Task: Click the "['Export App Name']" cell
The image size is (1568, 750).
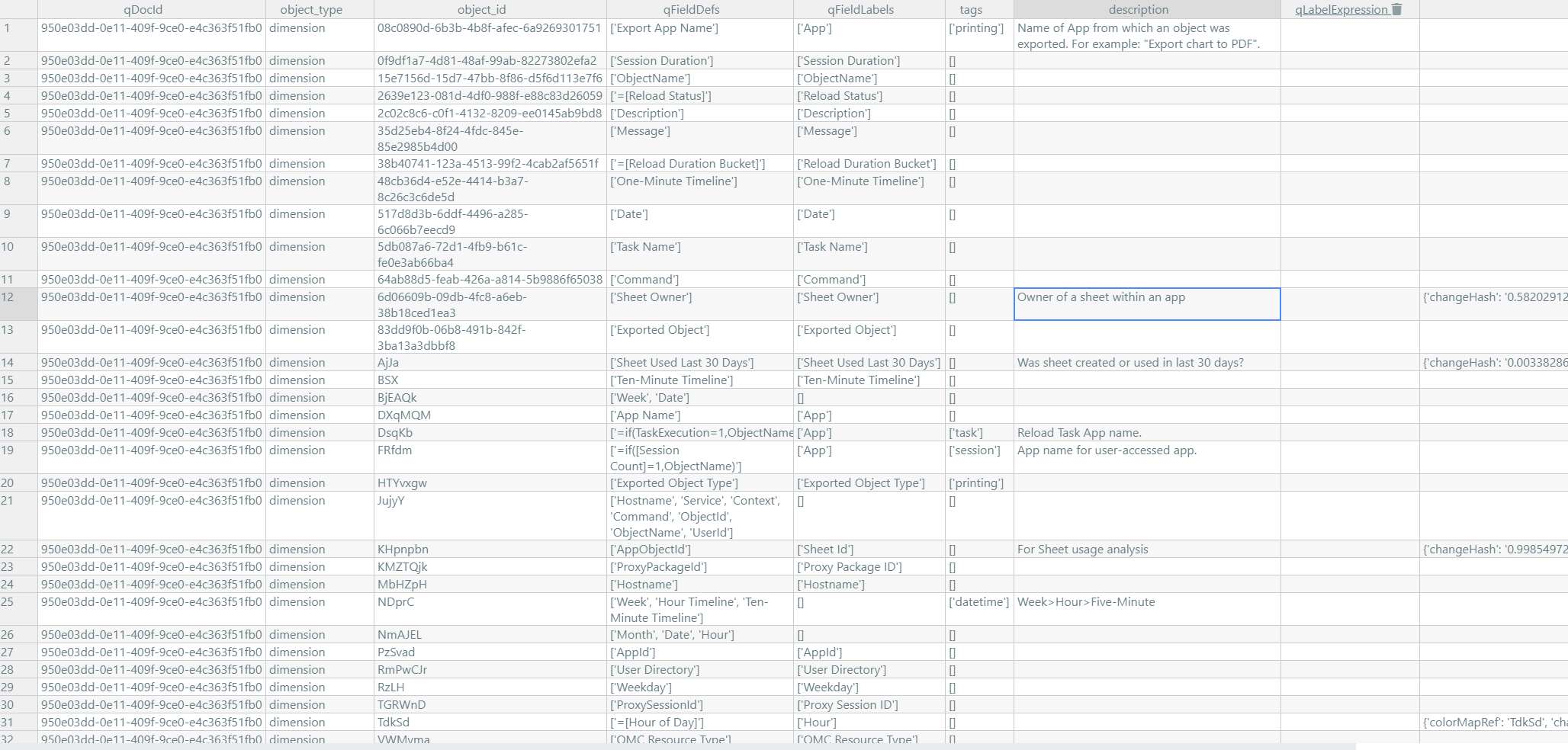Action: click(699, 35)
